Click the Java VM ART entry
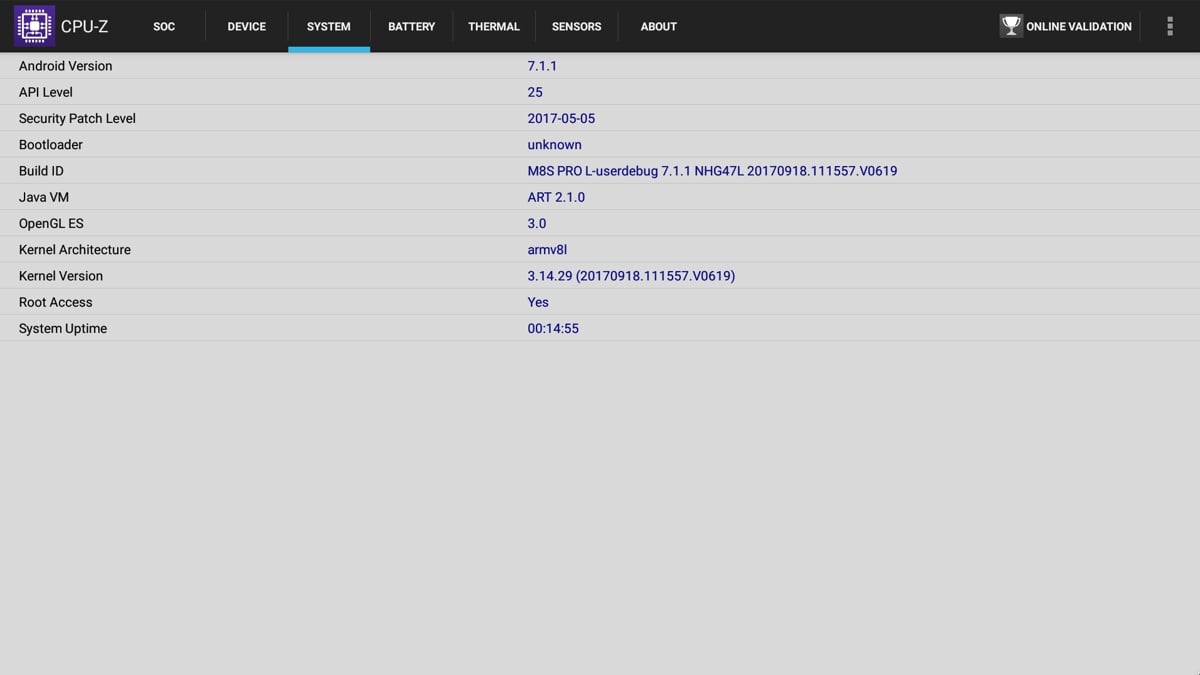This screenshot has height=675, width=1200. pos(556,197)
